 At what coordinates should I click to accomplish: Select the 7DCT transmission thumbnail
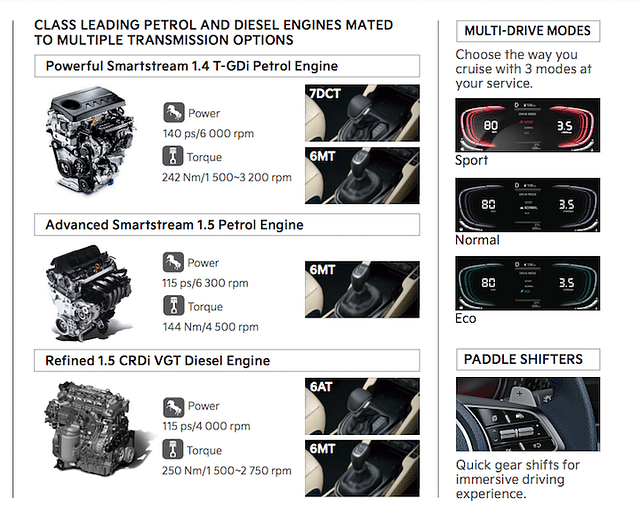[362, 113]
